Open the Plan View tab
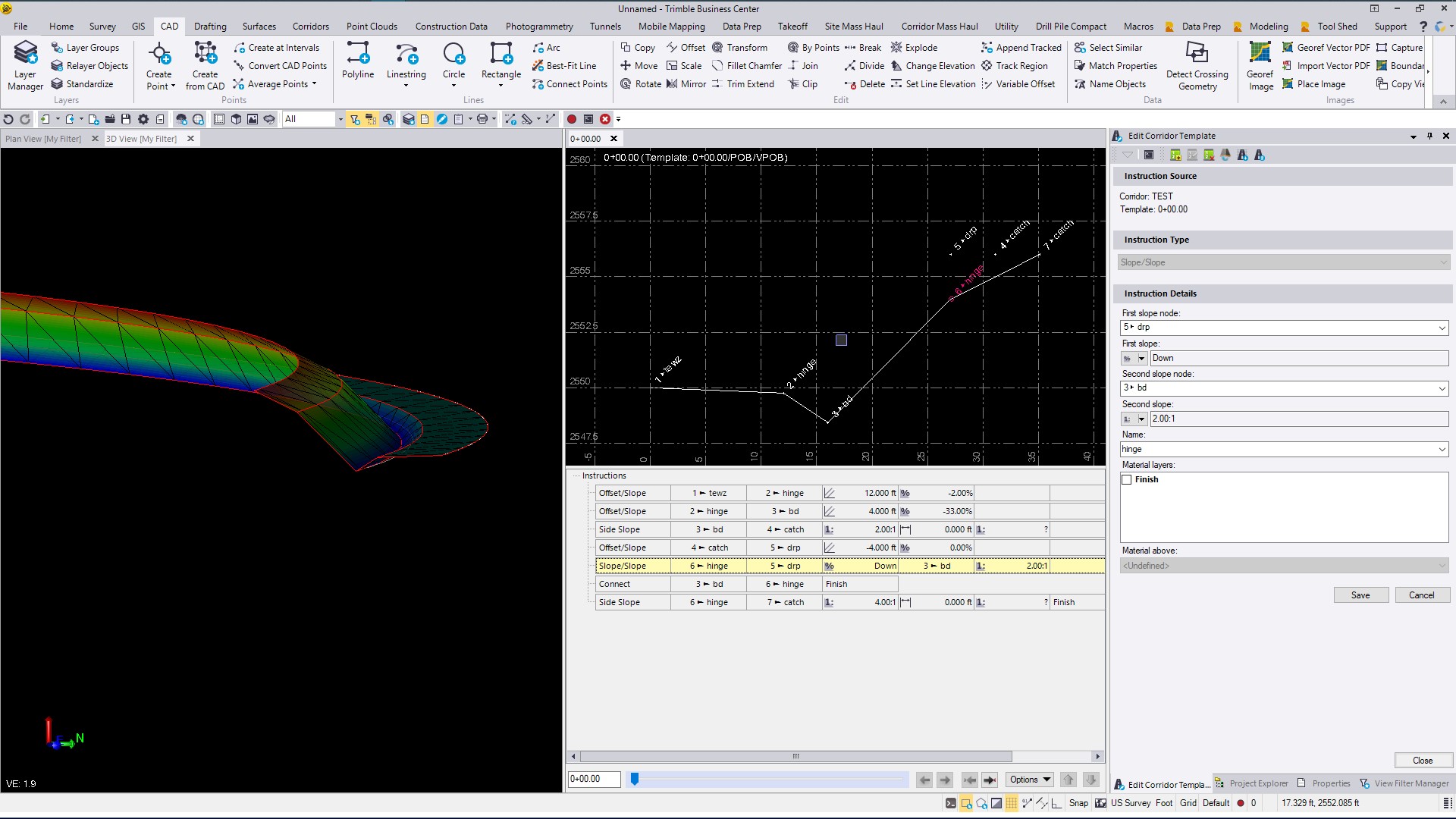Image resolution: width=1456 pixels, height=819 pixels. [x=43, y=139]
